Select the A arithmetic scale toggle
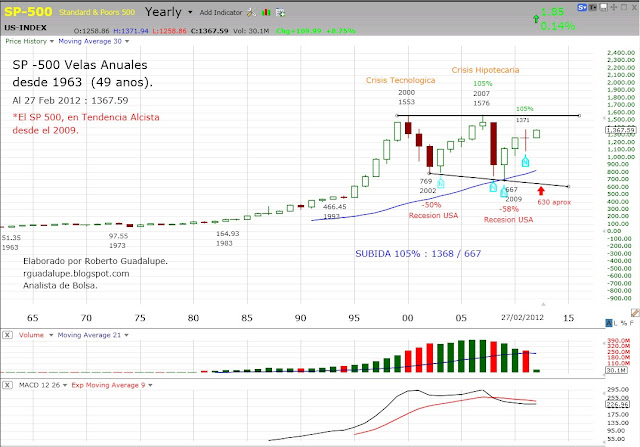 (x=609, y=323)
